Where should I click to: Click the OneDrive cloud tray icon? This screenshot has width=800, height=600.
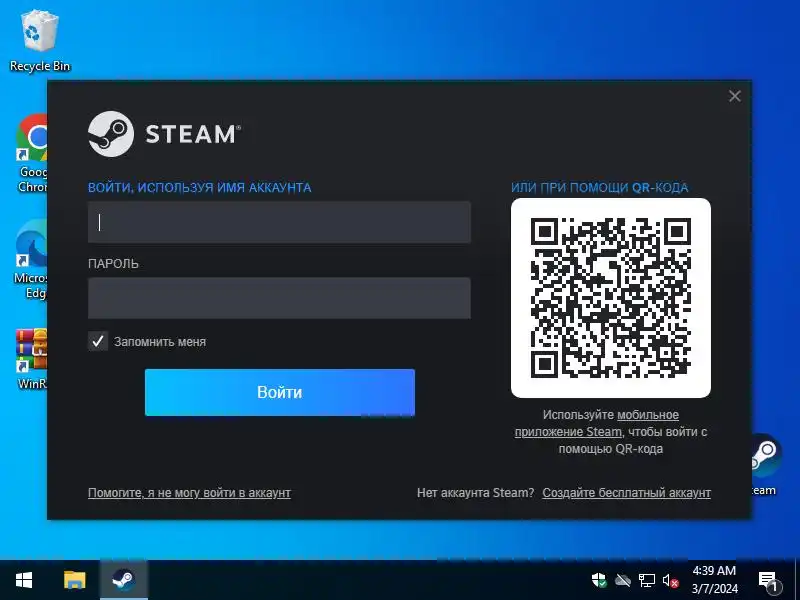tap(623, 580)
